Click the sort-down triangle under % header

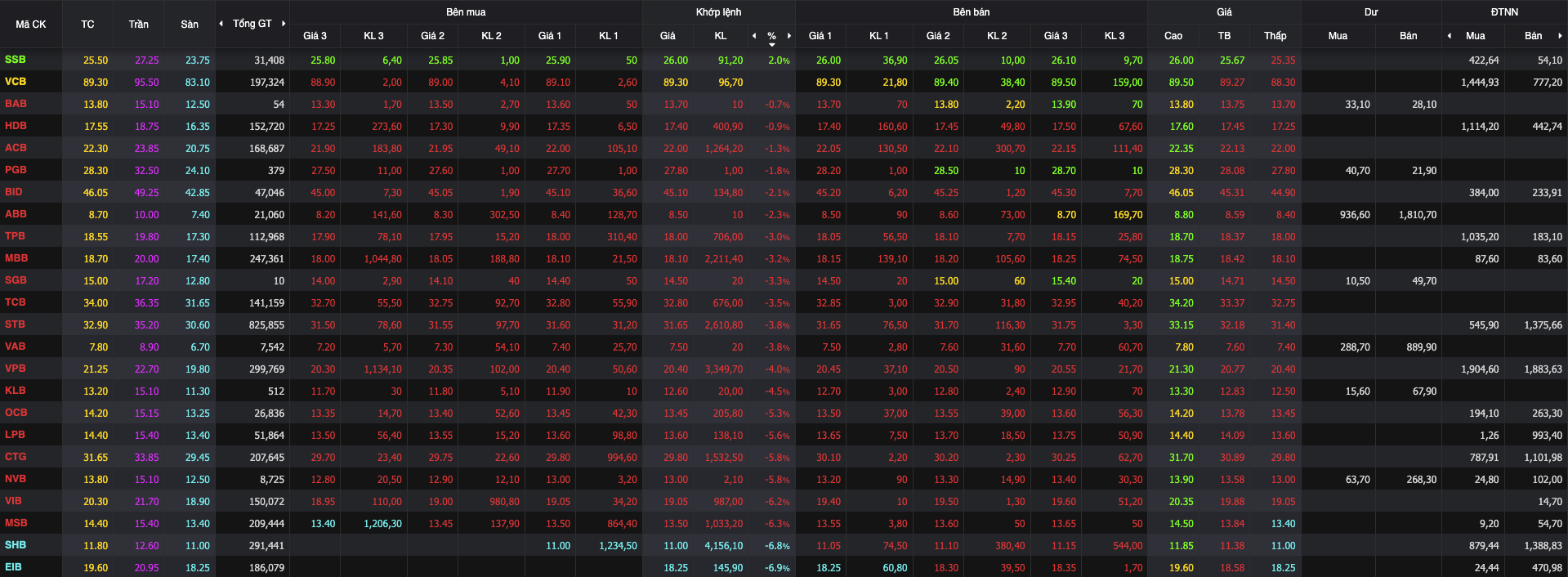[x=772, y=45]
